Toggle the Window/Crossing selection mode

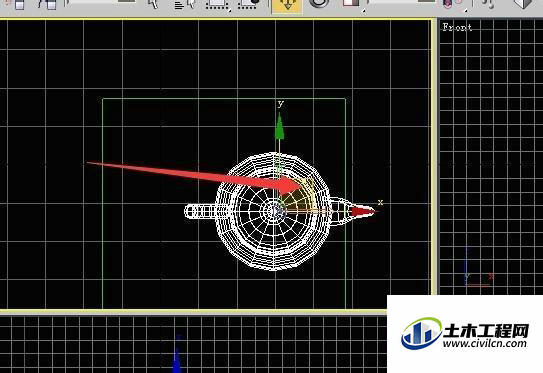pos(249,4)
